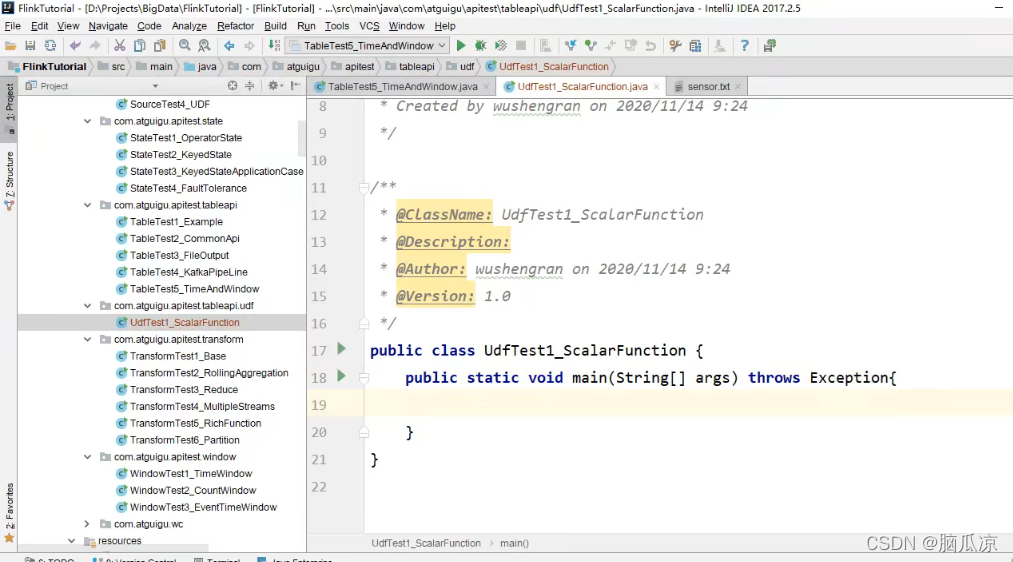
Task: Click the tableapi breadcrumb in navigation bar
Action: coord(410,67)
